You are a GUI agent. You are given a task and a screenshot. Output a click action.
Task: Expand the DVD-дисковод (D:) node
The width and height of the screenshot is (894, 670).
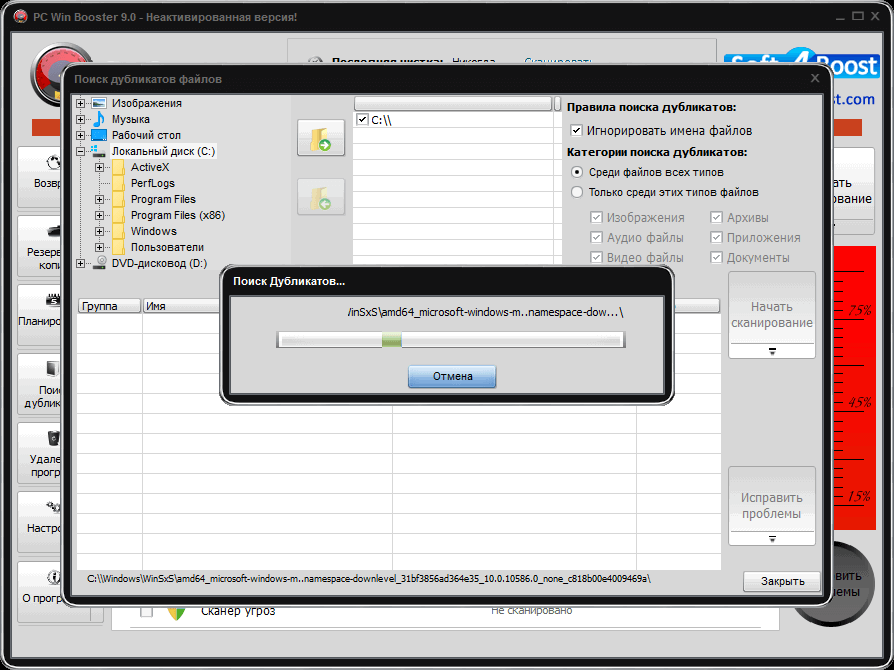click(x=80, y=263)
